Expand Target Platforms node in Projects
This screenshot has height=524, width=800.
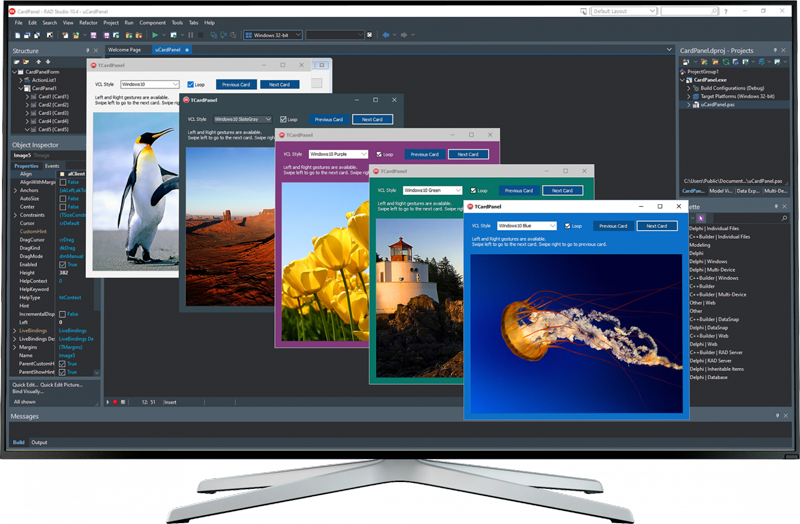[688, 96]
